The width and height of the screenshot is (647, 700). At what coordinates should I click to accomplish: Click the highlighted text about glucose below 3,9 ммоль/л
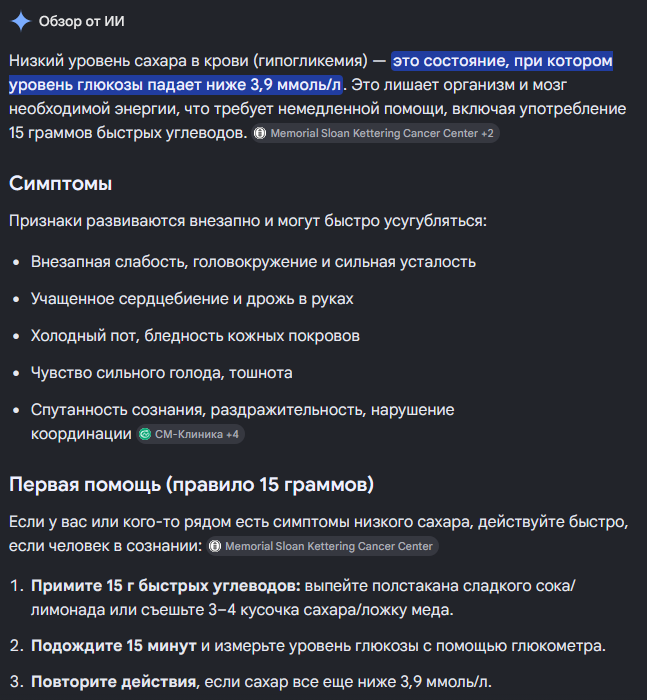tap(311, 73)
